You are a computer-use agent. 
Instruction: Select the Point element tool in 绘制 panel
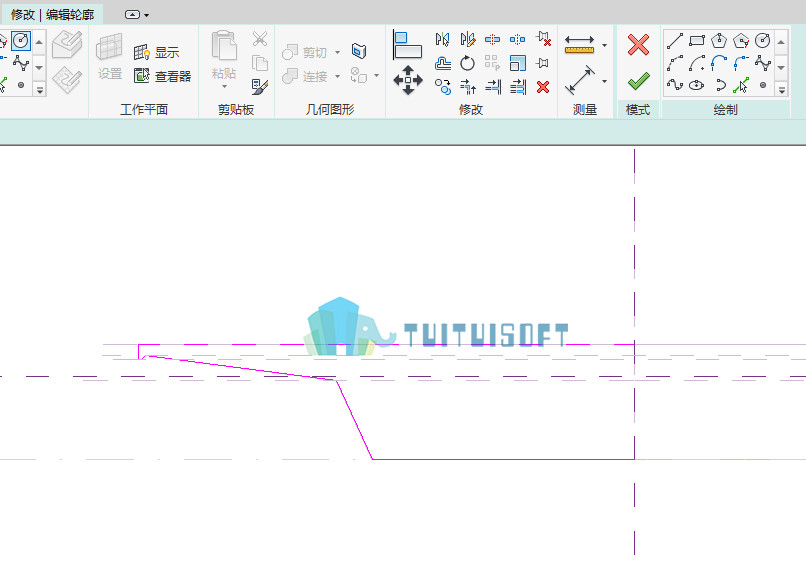click(763, 85)
